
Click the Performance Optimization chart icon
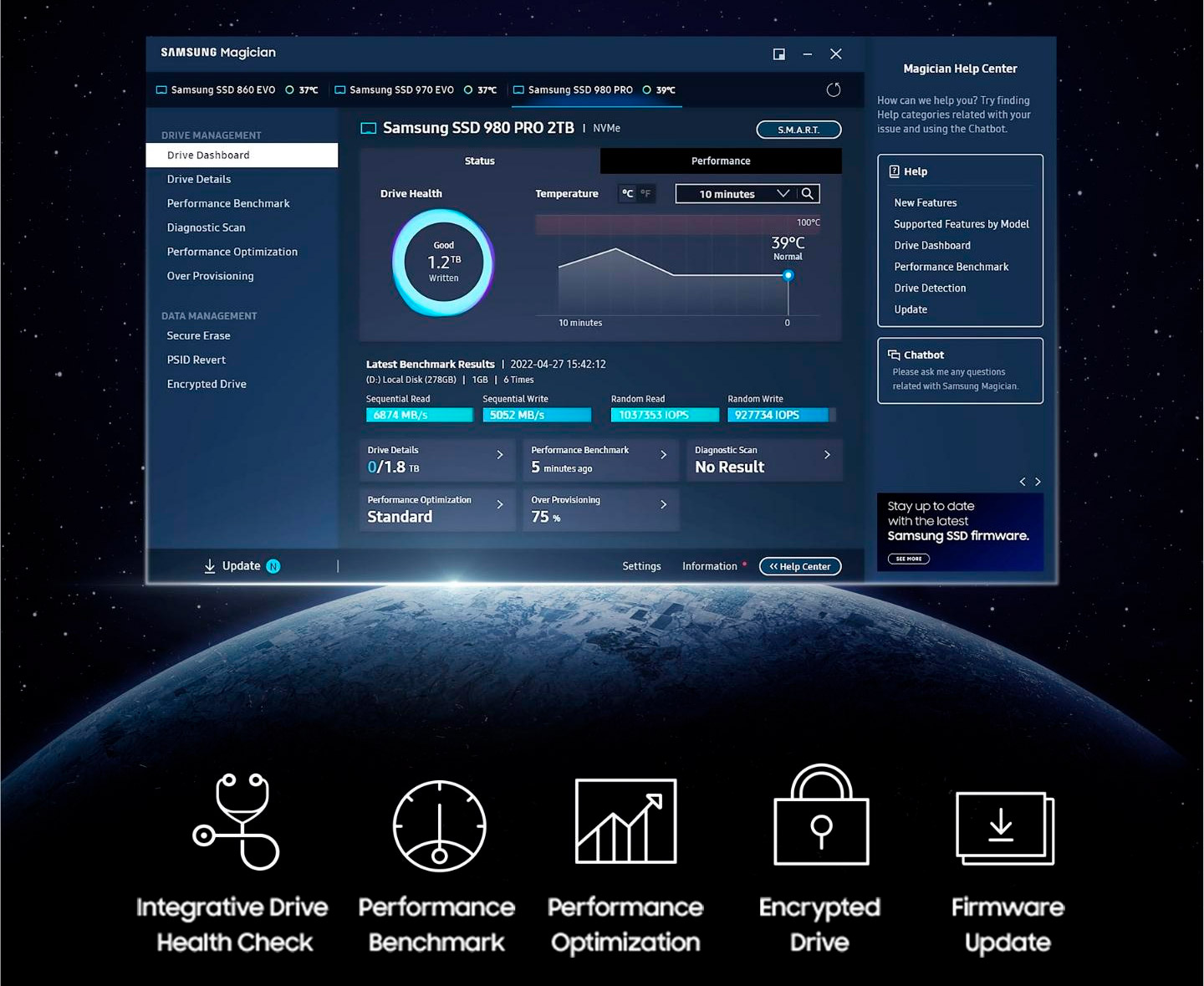click(626, 821)
